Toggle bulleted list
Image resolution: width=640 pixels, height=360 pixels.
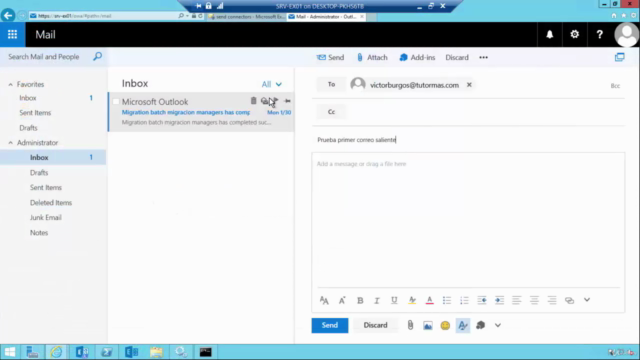[447, 300]
